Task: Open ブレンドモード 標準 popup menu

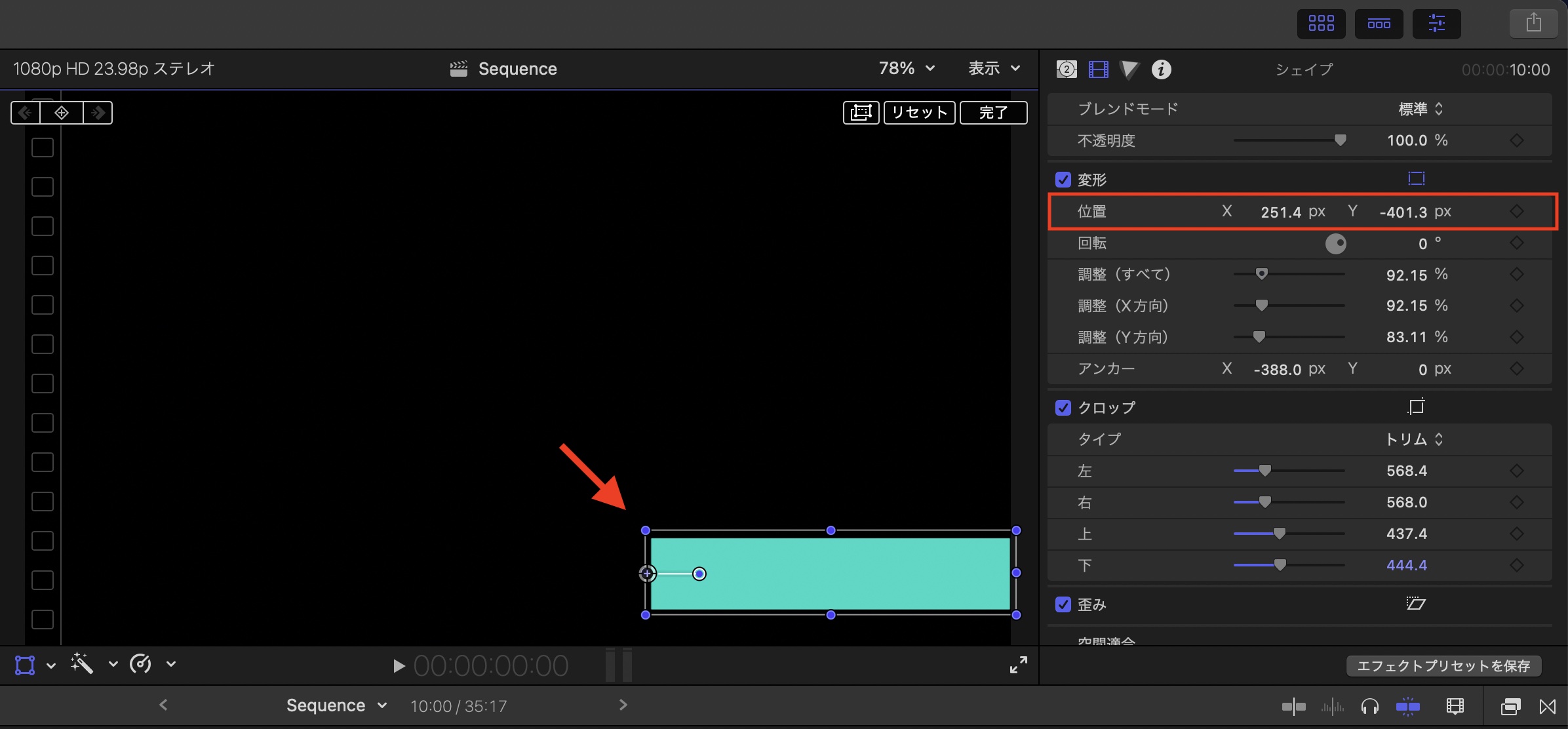Action: (1421, 109)
